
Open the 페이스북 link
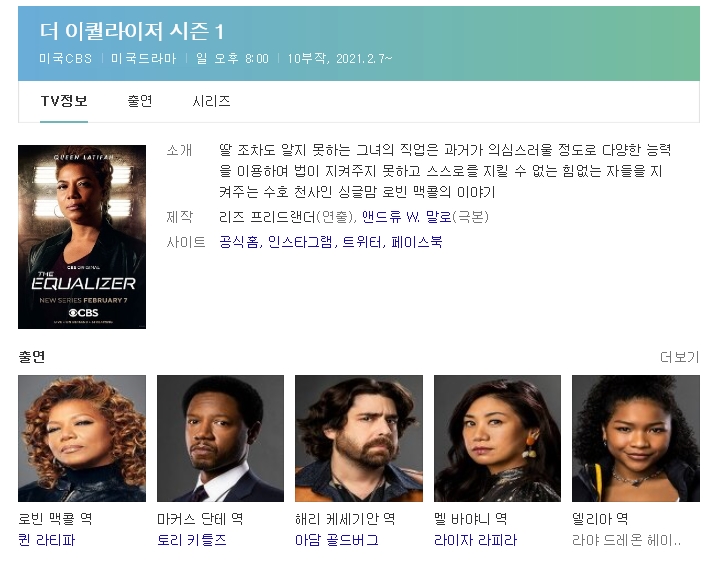tap(416, 242)
